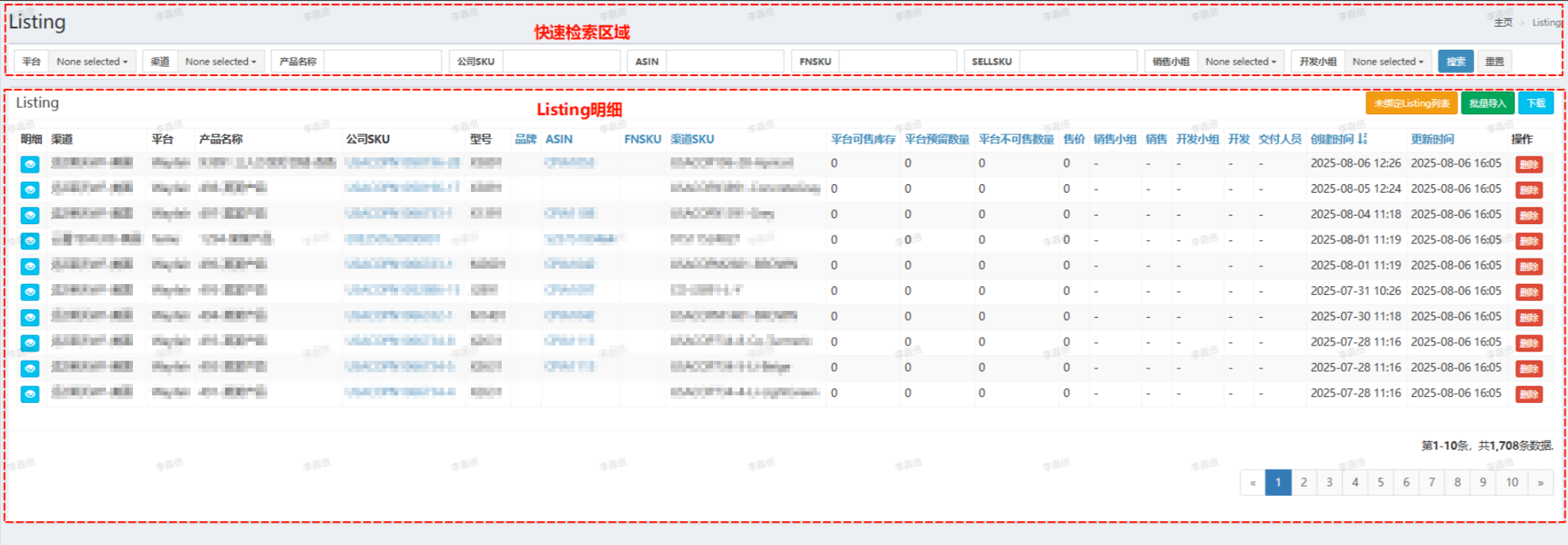Open detail eye icon for row created 2025-08-06 12:26

[x=30, y=164]
